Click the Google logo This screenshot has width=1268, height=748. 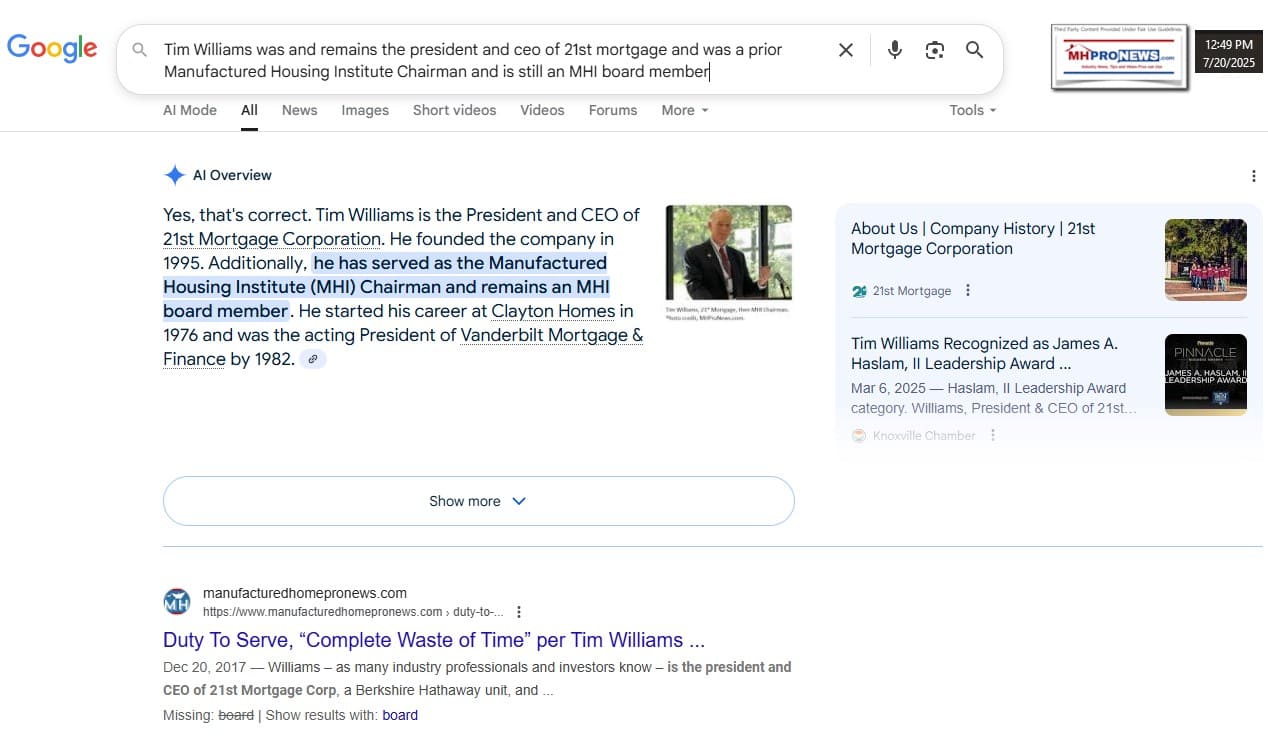pyautogui.click(x=52, y=48)
